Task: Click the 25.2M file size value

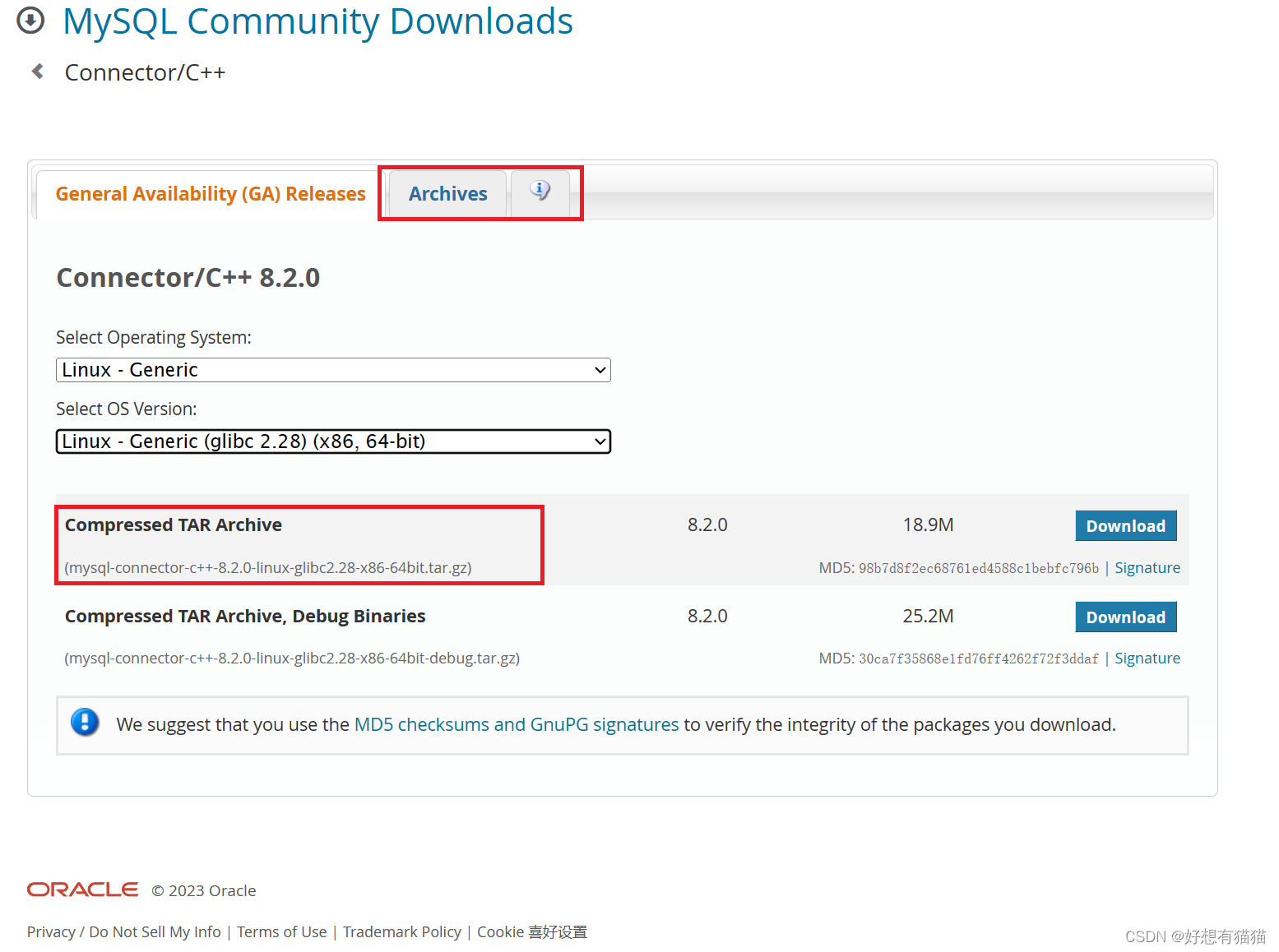Action: click(928, 616)
